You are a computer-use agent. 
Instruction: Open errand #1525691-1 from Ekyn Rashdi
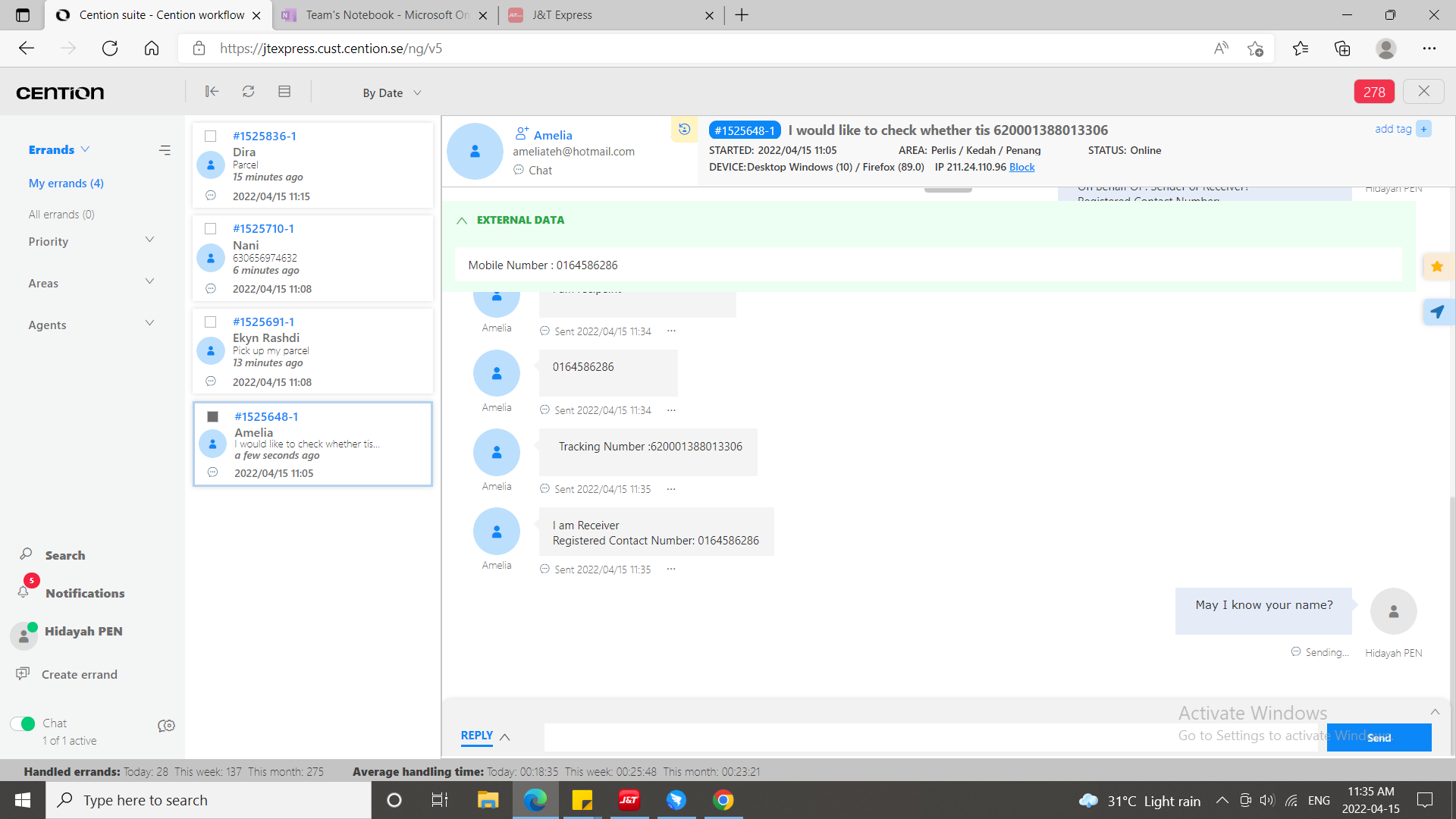[312, 351]
